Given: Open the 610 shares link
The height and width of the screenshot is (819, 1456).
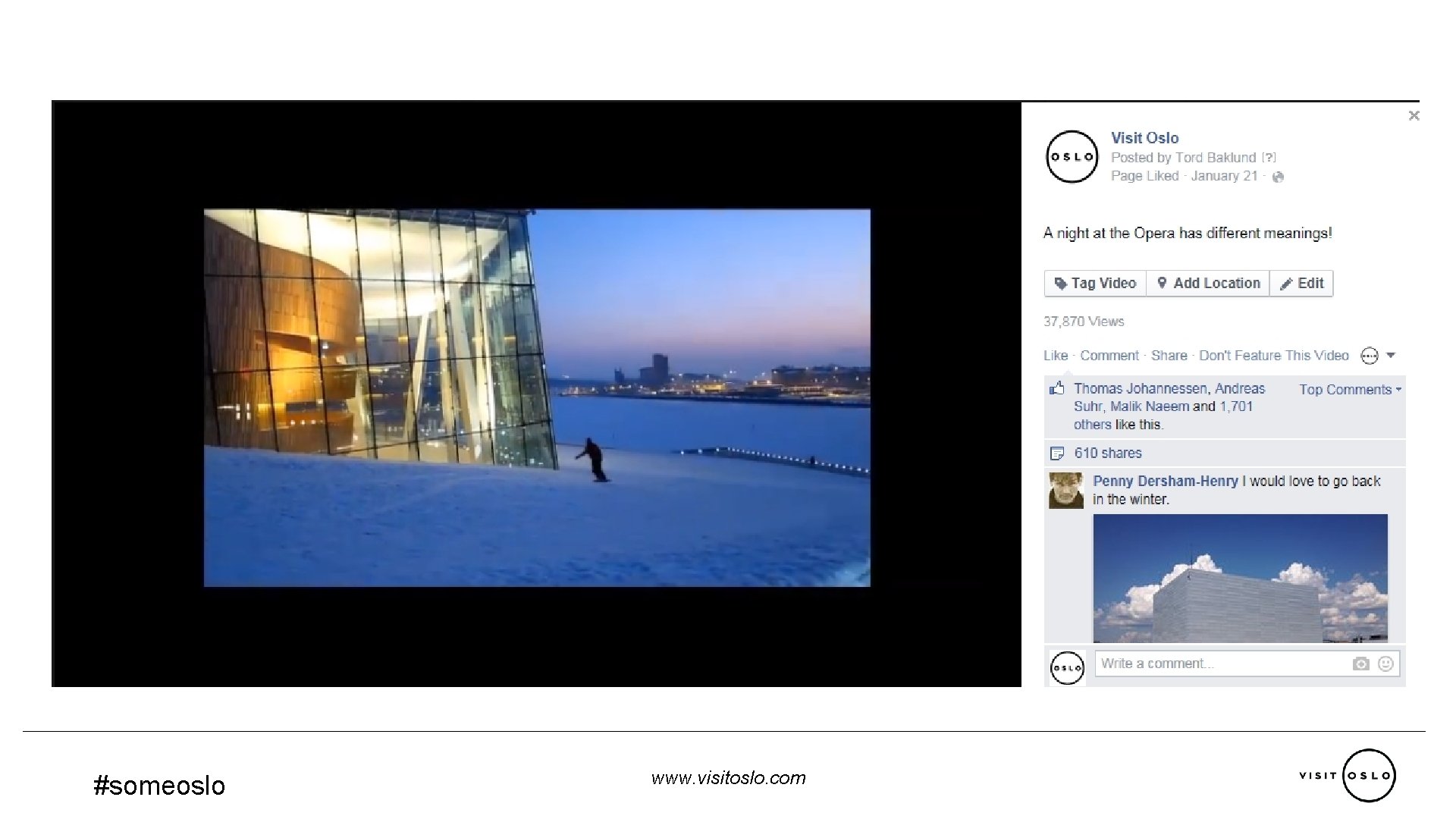Looking at the screenshot, I should (1107, 453).
